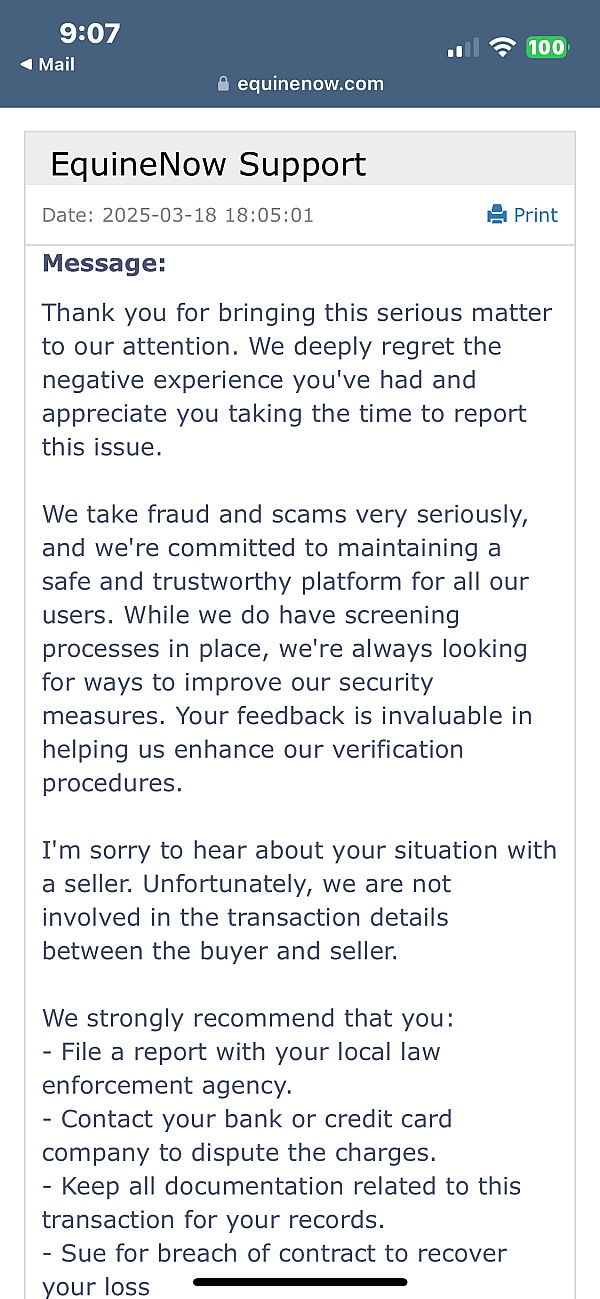The image size is (600, 1299).
Task: Tap the back arrow to return to Mail
Action: (27, 64)
